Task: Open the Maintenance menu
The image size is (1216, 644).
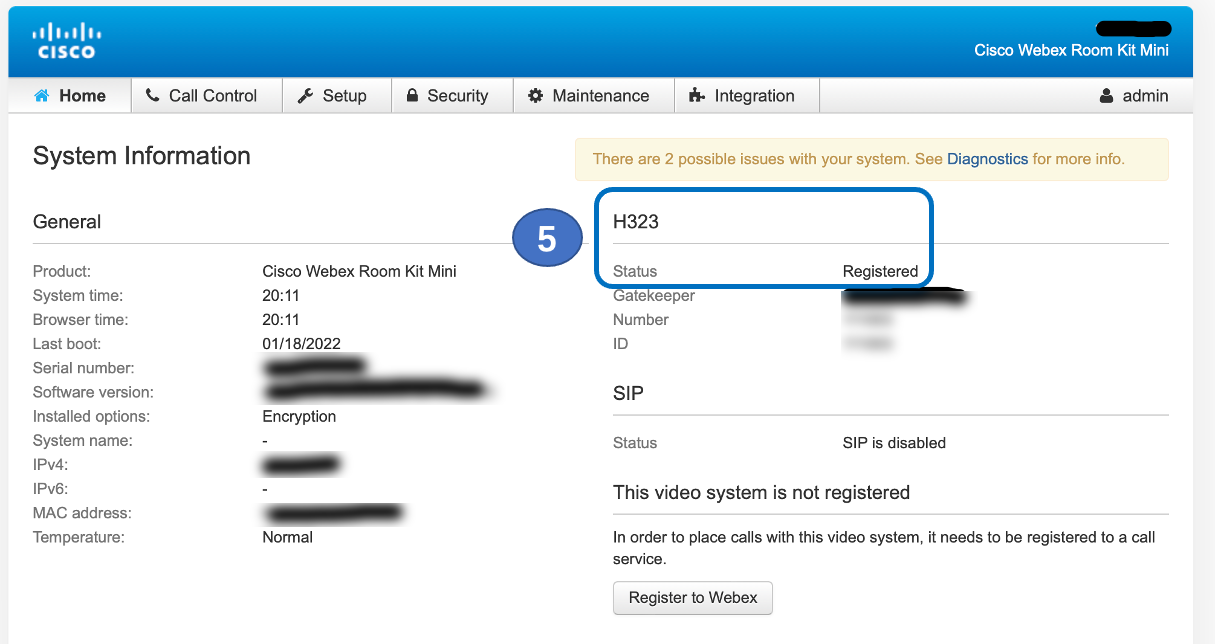Action: pos(594,96)
